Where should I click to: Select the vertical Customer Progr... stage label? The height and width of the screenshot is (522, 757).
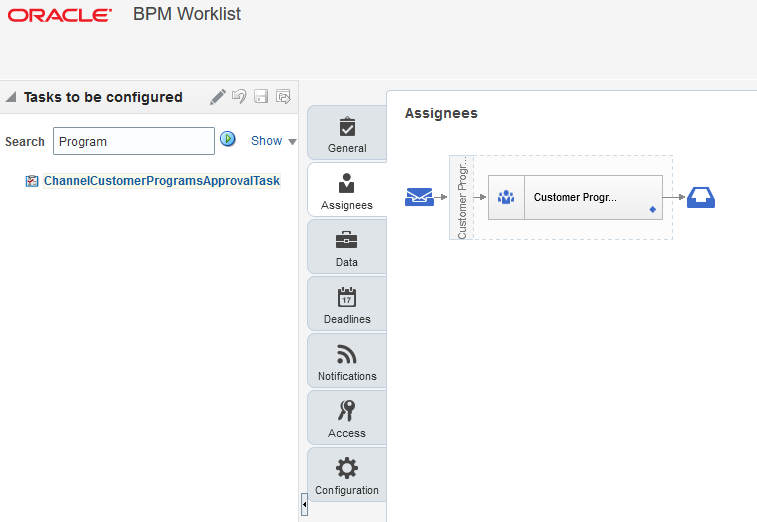[462, 198]
